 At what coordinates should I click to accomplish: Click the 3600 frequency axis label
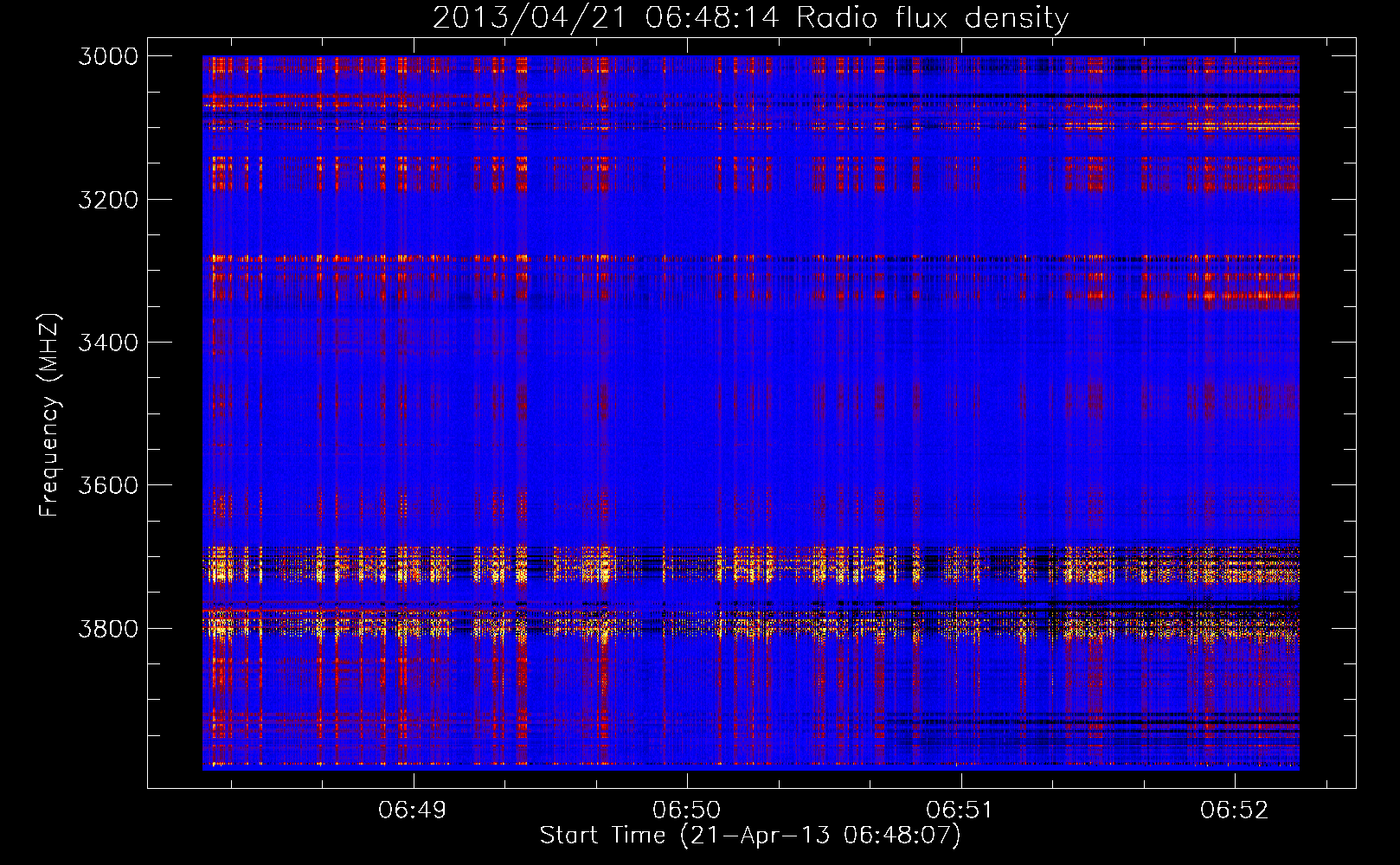pyautogui.click(x=108, y=485)
